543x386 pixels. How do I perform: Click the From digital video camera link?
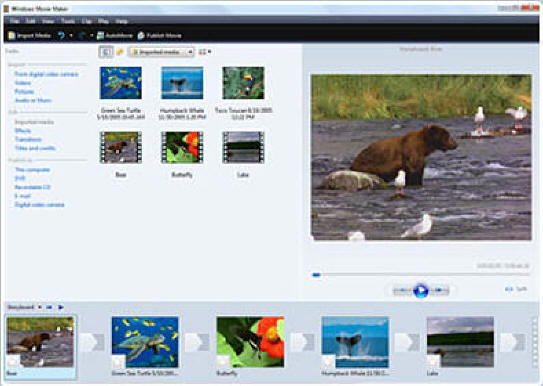click(46, 74)
